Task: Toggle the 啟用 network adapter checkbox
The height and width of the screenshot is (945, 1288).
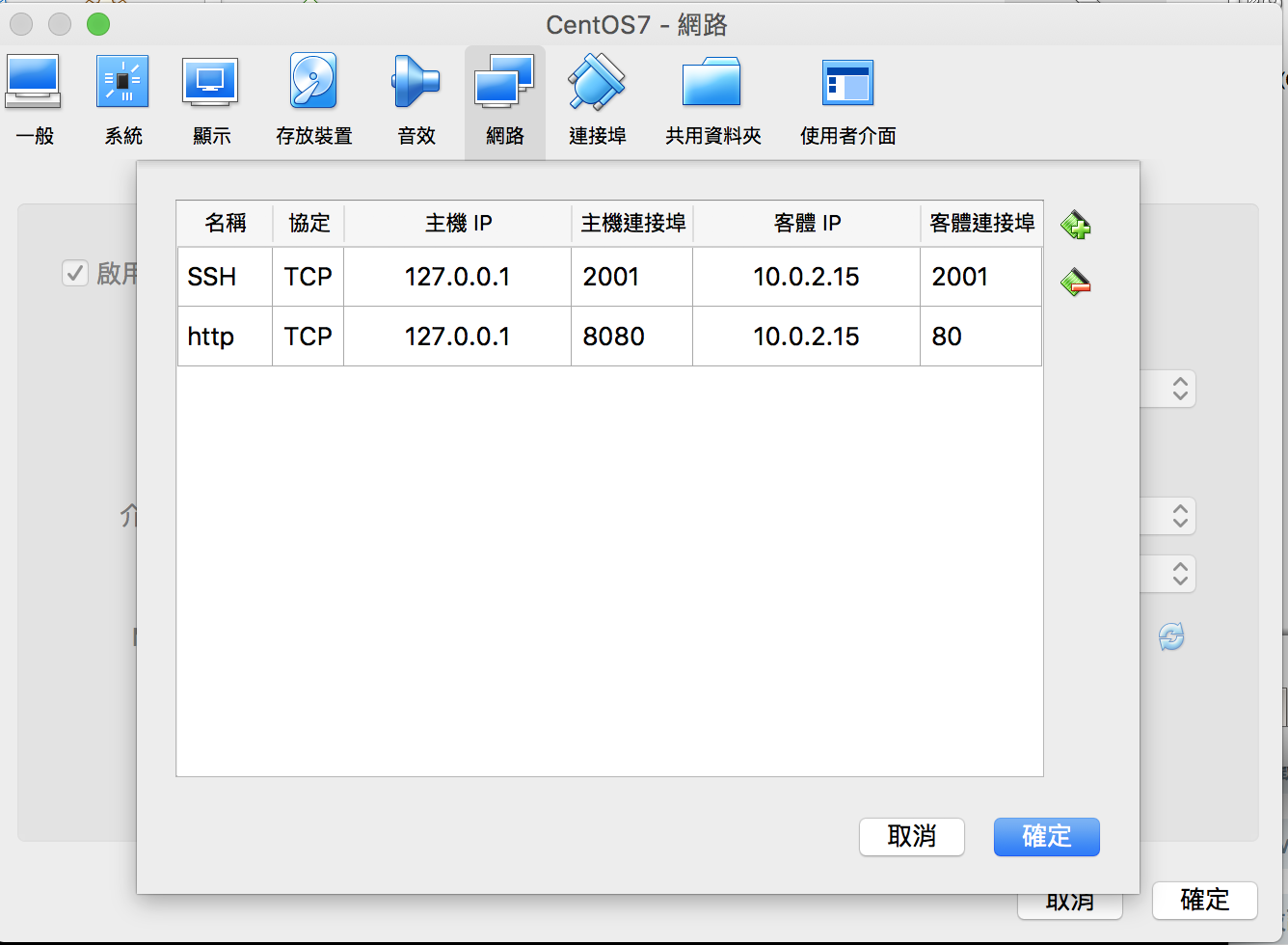Action: 75,273
